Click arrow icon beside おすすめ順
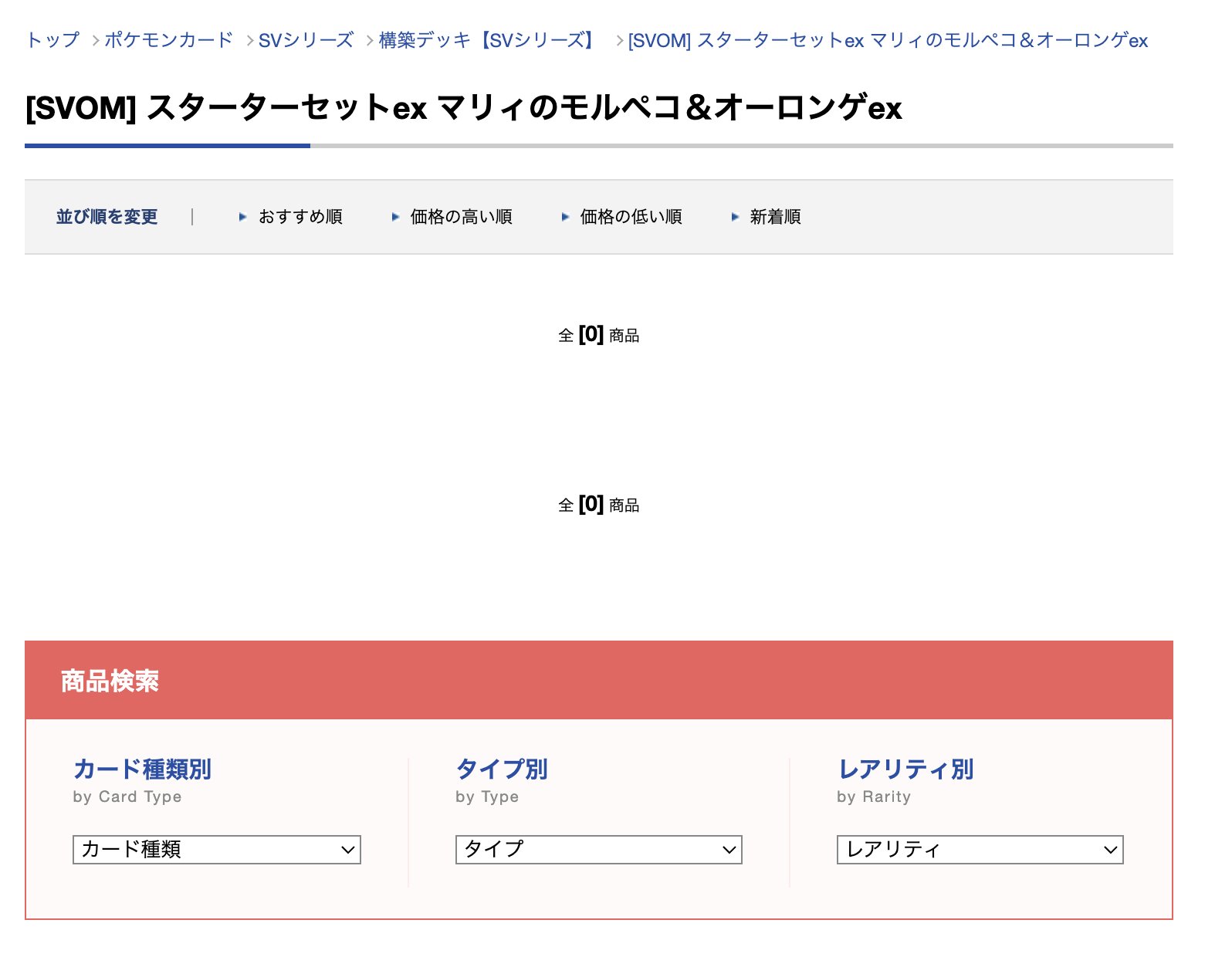 pyautogui.click(x=242, y=217)
